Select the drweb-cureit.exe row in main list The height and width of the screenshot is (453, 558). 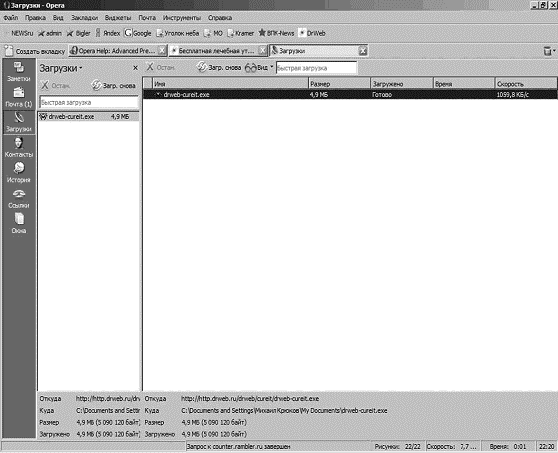[x=350, y=95]
